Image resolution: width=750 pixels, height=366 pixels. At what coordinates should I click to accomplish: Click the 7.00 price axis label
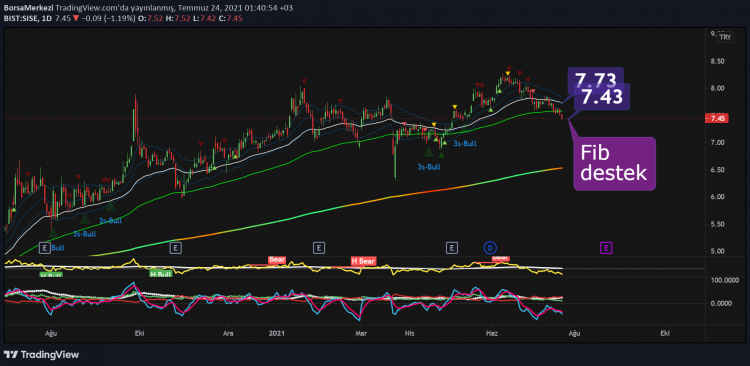pyautogui.click(x=717, y=143)
